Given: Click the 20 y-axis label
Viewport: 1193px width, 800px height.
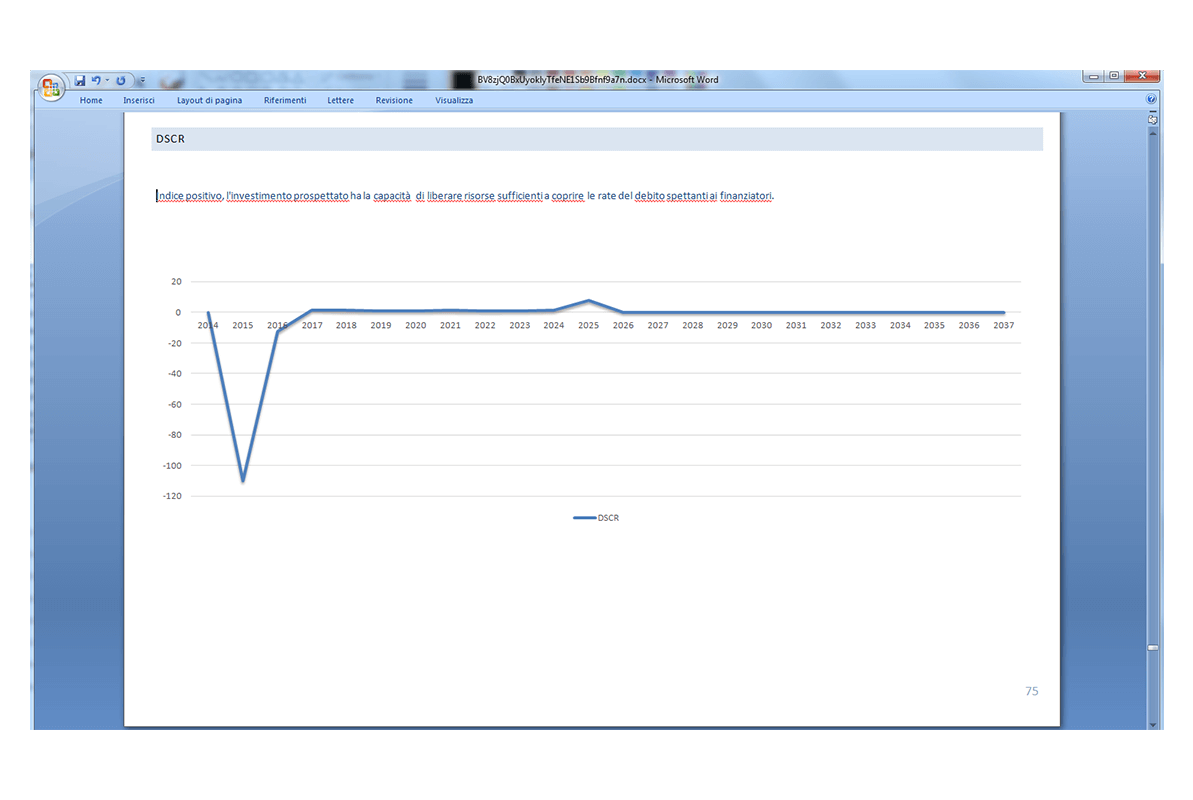Looking at the screenshot, I should pyautogui.click(x=177, y=282).
